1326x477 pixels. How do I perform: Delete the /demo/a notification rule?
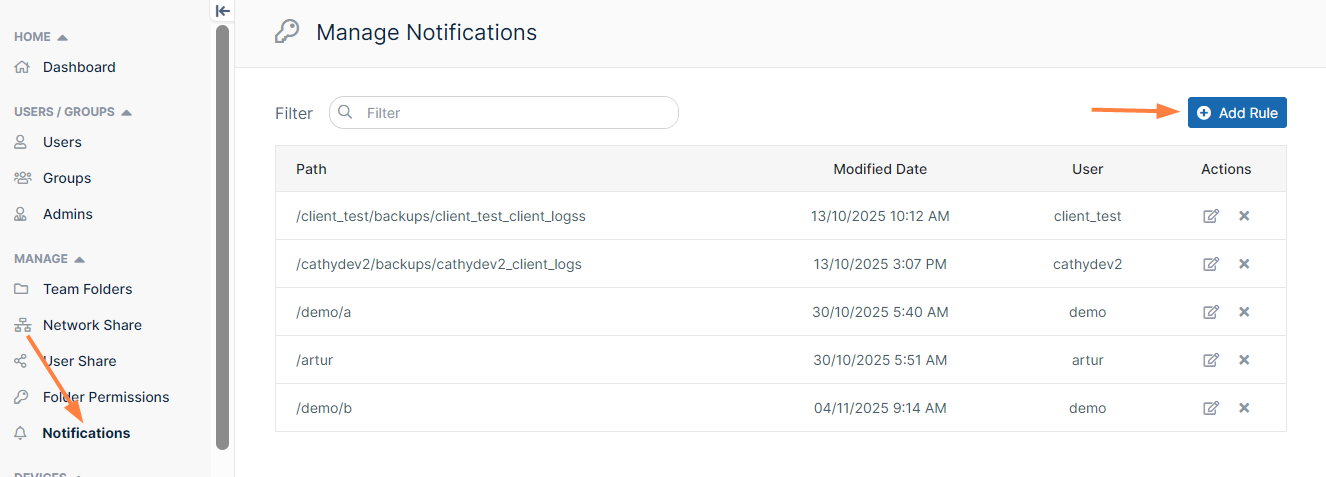point(1244,312)
